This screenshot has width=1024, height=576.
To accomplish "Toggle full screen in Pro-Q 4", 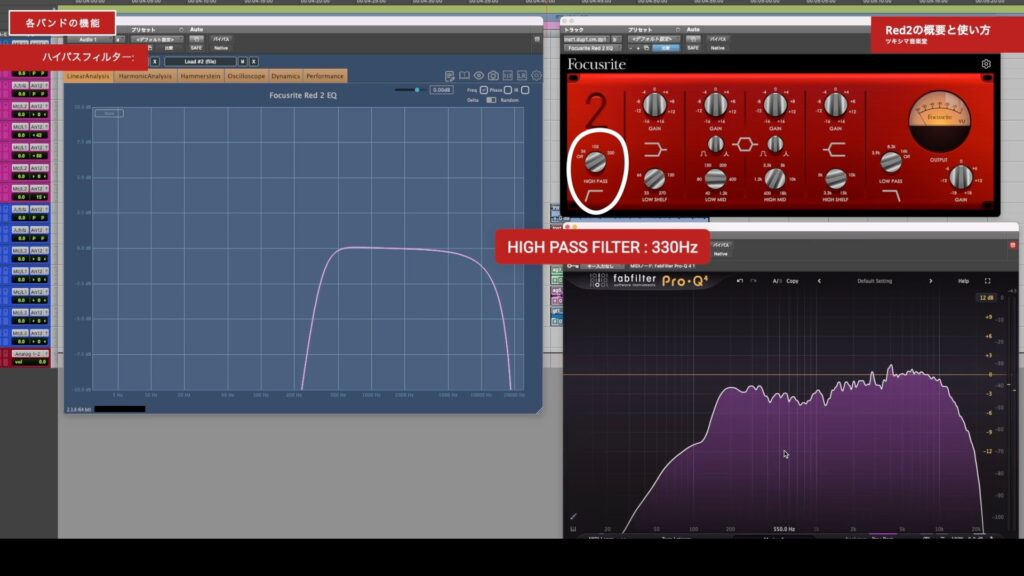I will (x=987, y=281).
